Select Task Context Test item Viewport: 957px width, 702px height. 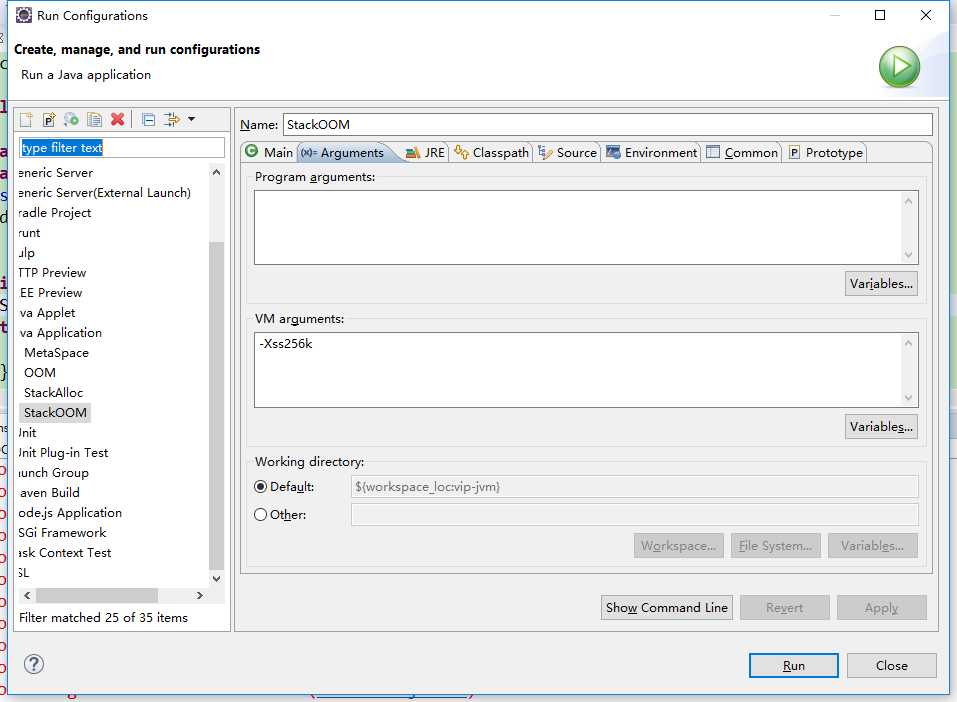(65, 553)
